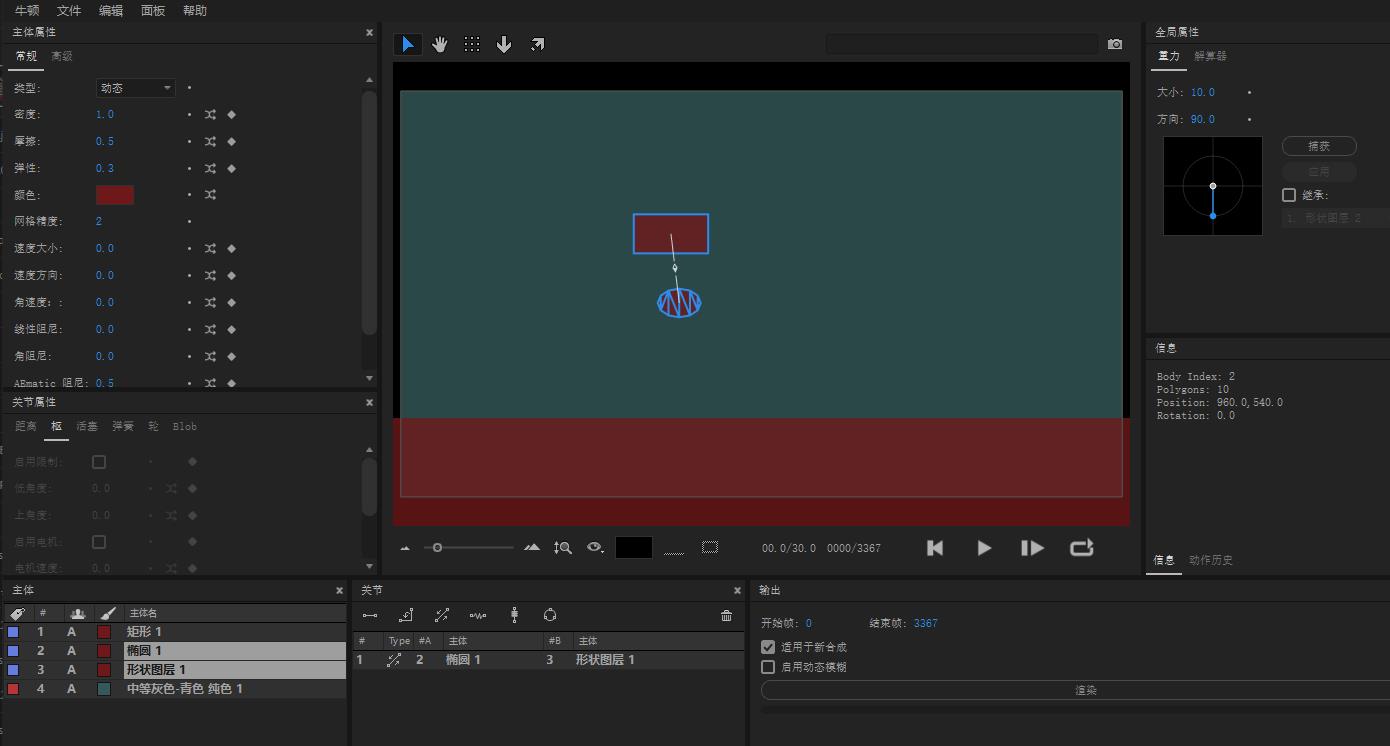Viewport: 1390px width, 746px height.
Task: Select the down-arrow gravity tool
Action: [504, 44]
